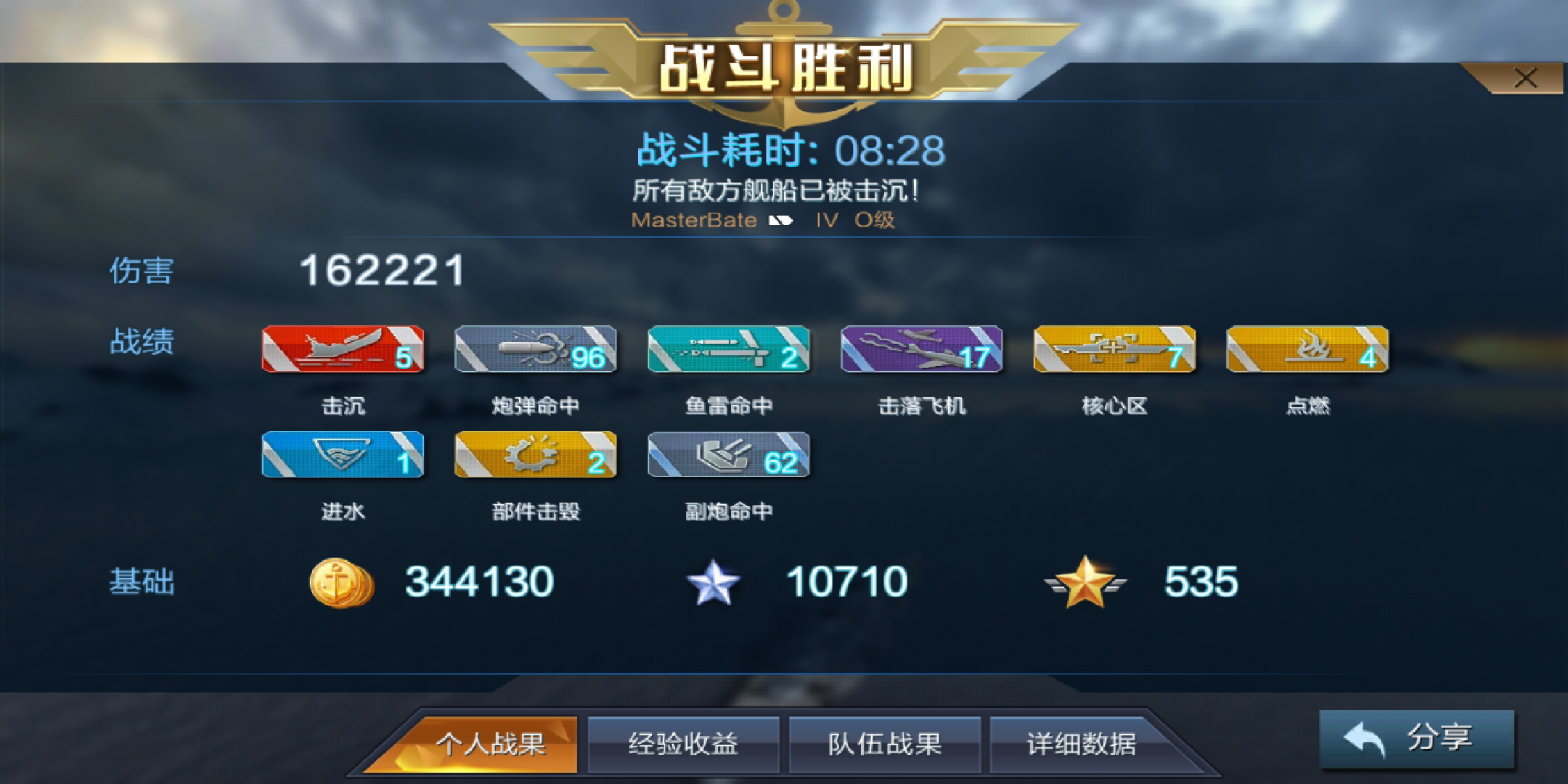
Task: Click the damage value 162221
Action: click(383, 271)
